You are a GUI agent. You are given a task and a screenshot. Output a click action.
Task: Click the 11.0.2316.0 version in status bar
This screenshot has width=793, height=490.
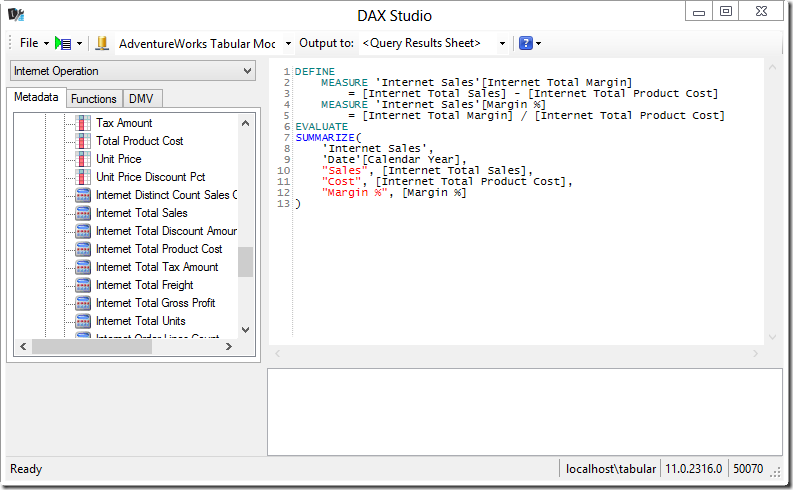click(x=693, y=469)
